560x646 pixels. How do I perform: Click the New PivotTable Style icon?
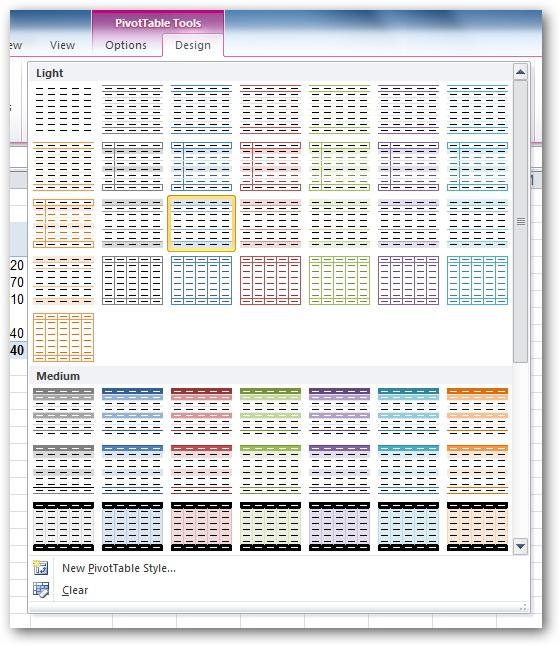[x=41, y=568]
